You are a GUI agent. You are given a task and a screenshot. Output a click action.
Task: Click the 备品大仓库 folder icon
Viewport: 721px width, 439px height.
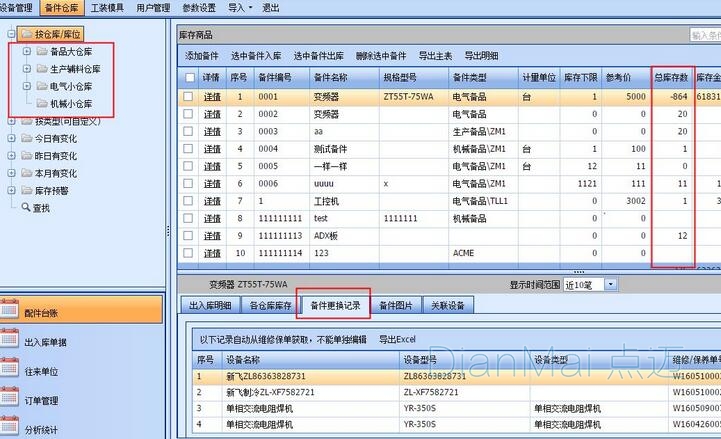(42, 51)
